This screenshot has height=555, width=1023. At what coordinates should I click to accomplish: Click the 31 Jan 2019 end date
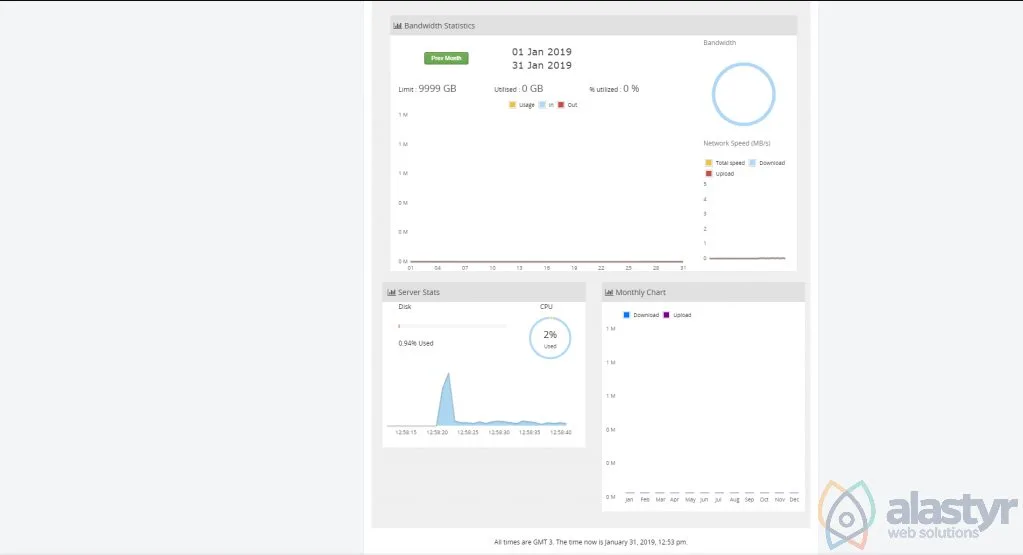point(542,65)
